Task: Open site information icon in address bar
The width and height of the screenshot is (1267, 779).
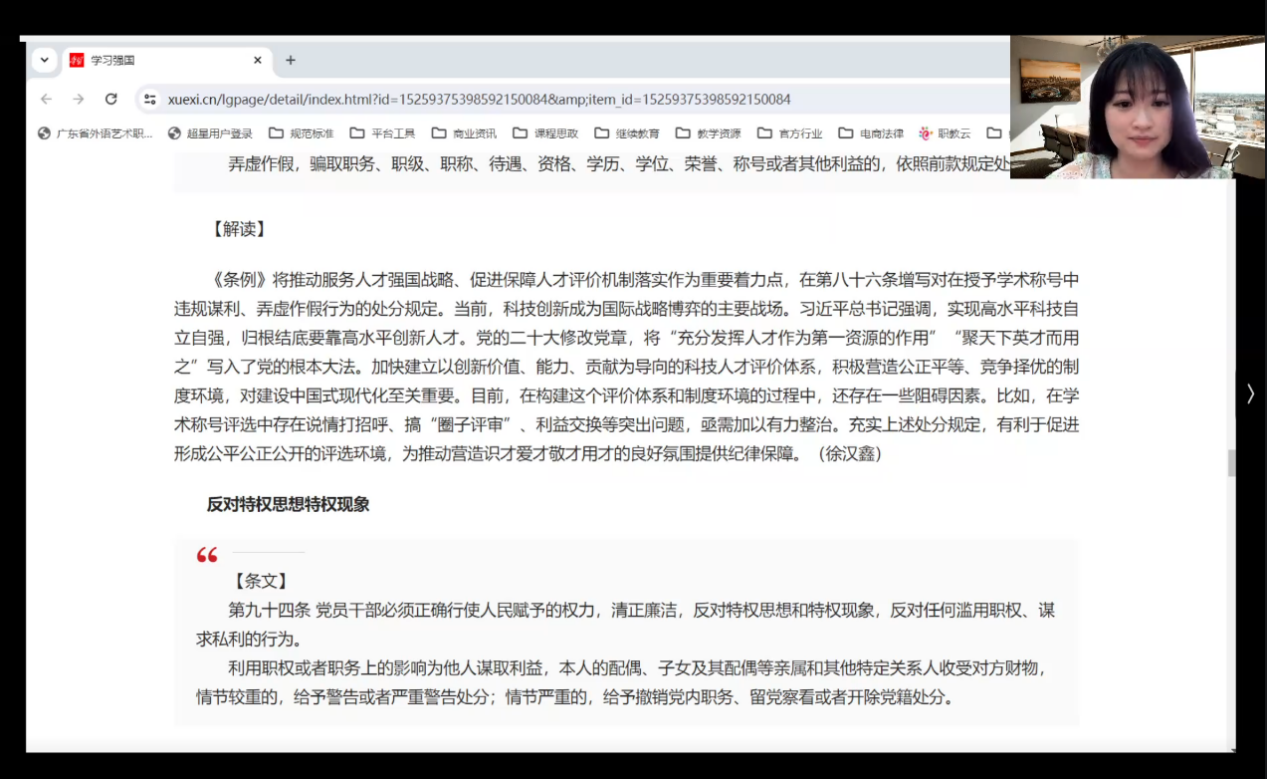Action: pos(150,99)
